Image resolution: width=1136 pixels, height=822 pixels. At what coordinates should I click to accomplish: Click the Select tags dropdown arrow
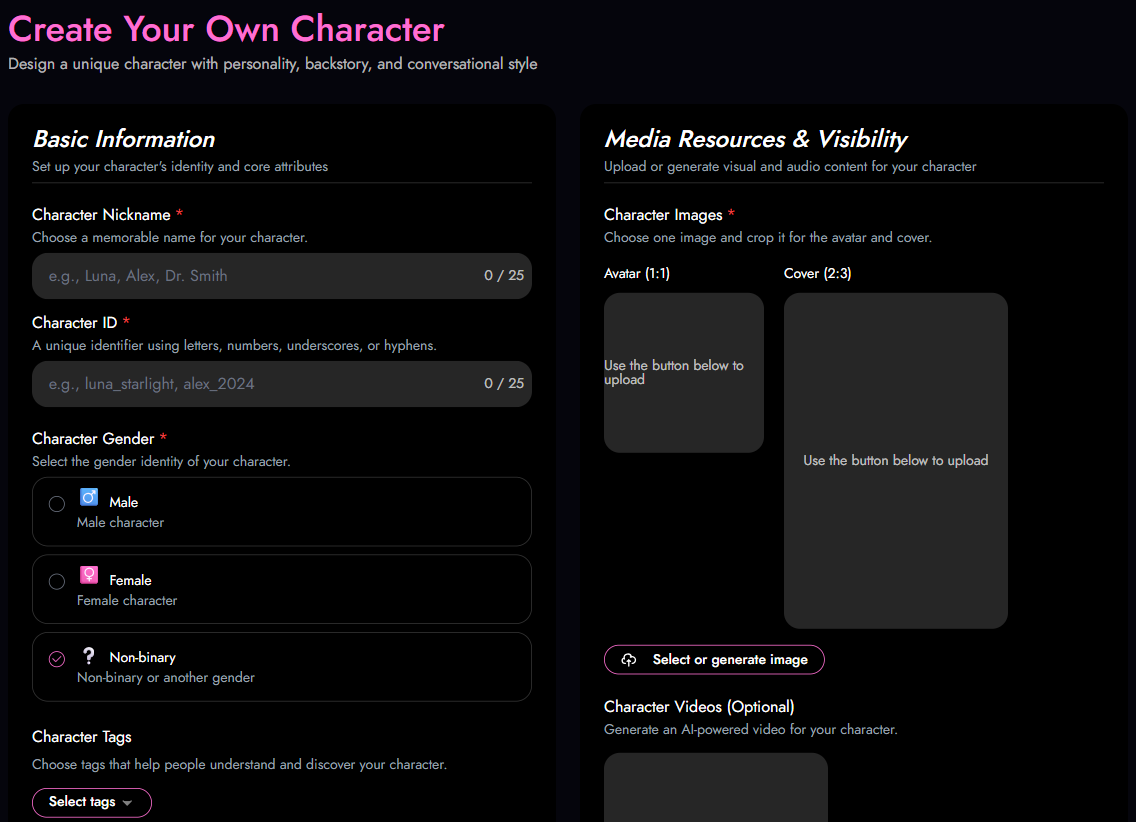128,802
